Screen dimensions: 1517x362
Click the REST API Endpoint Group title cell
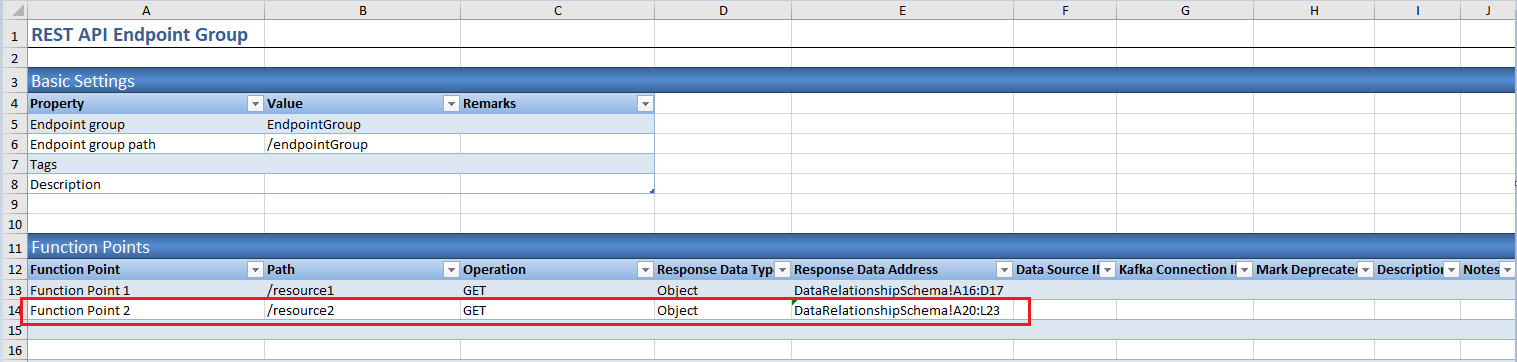pyautogui.click(x=146, y=34)
